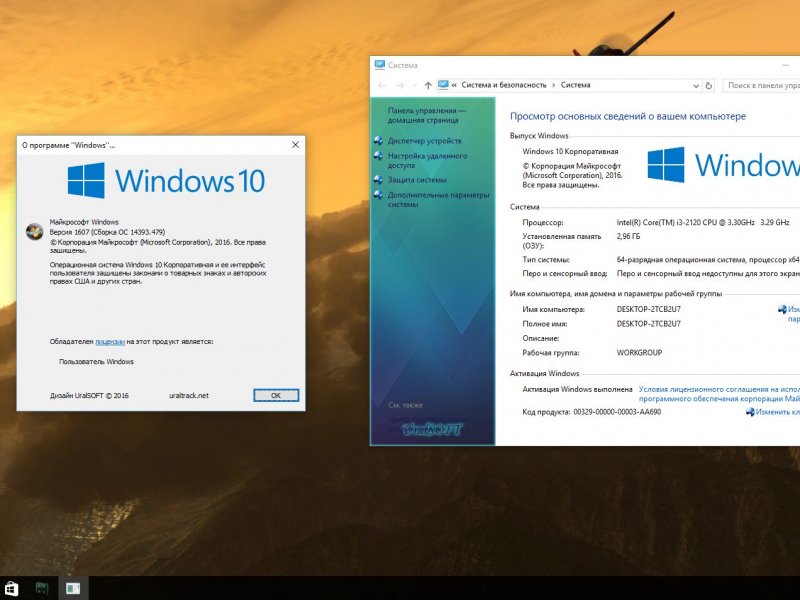800x600 pixels.
Task: Click 'Windows 10 Корпоративная' edition text
Action: (x=570, y=152)
